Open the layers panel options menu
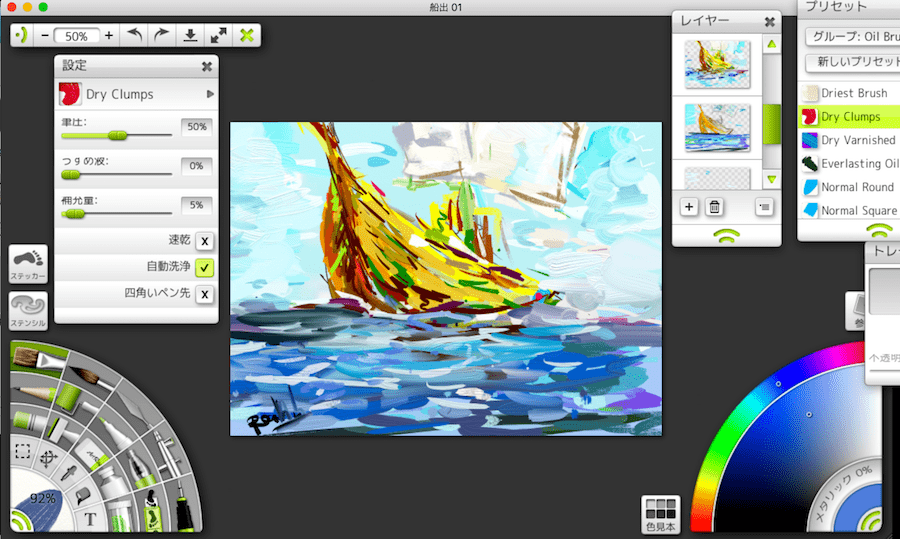Screen dimensions: 900x539 coord(764,207)
